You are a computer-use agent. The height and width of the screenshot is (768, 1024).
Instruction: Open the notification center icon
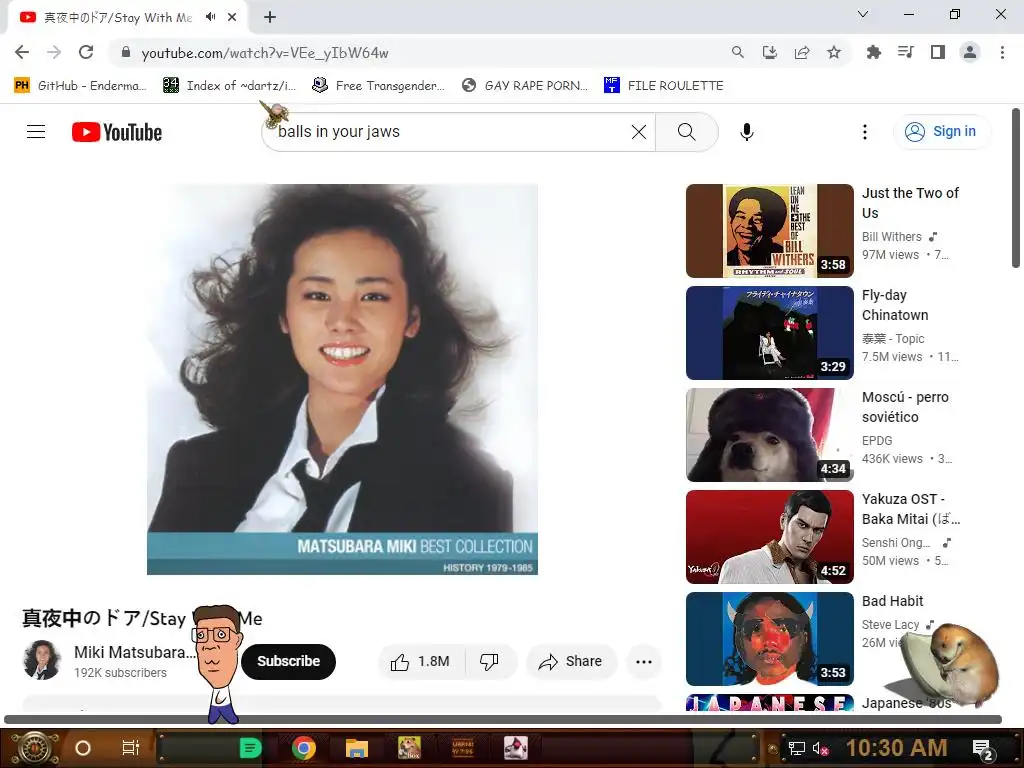click(x=983, y=749)
